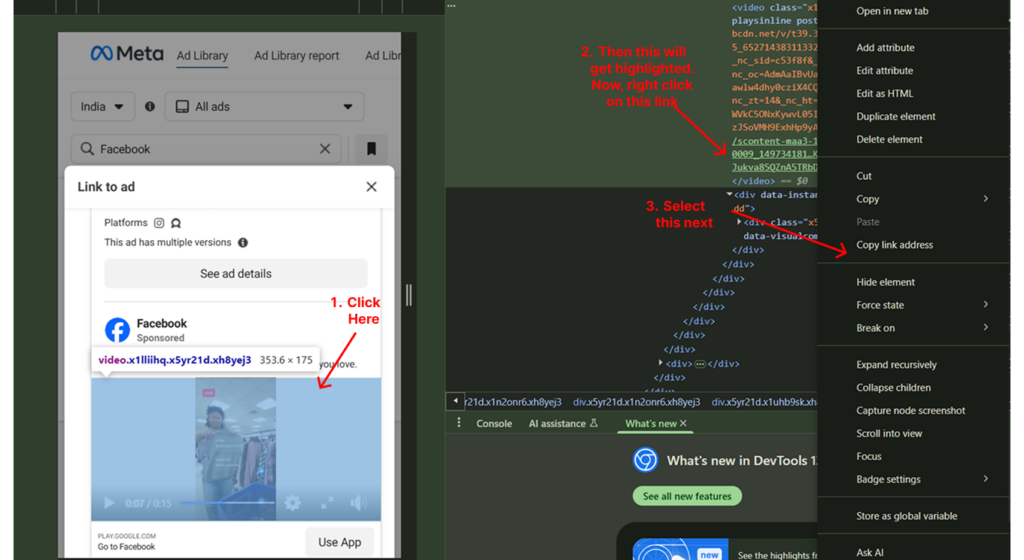Image resolution: width=1024 pixels, height=560 pixels.
Task: Open the India country dropdown
Action: 103,106
